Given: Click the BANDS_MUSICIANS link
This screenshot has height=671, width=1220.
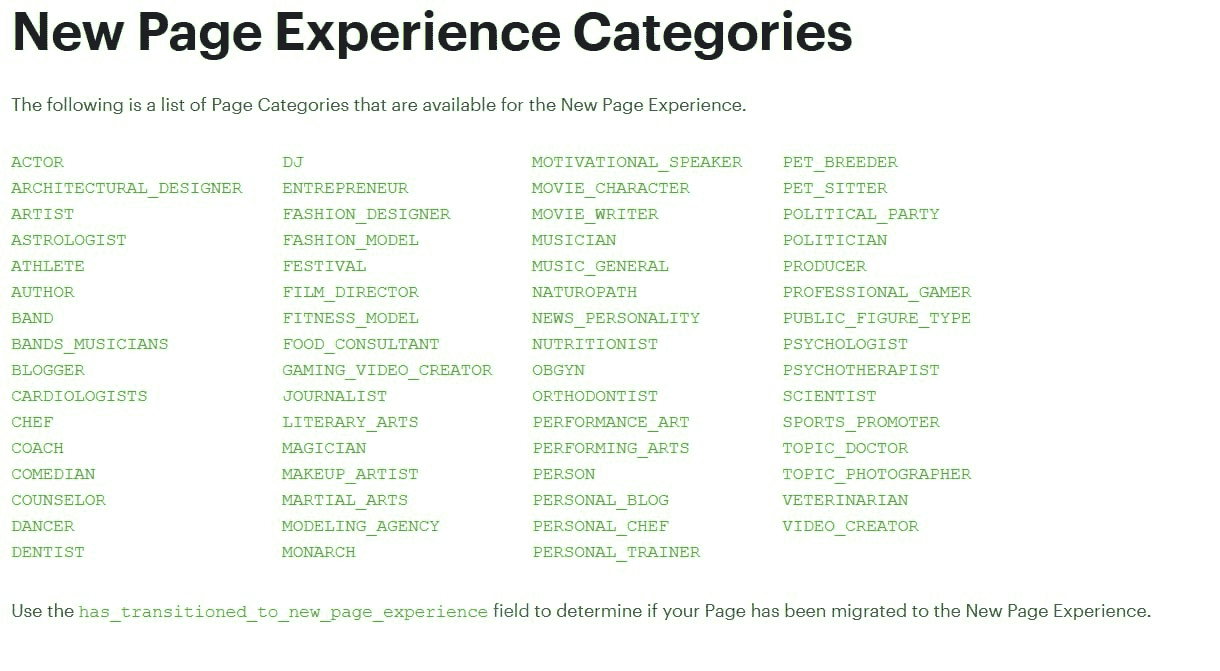Looking at the screenshot, I should click(x=90, y=344).
